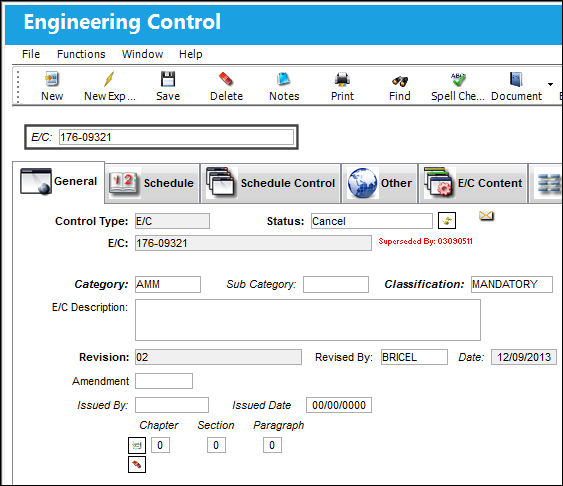Click the Issued Date field

point(339,405)
